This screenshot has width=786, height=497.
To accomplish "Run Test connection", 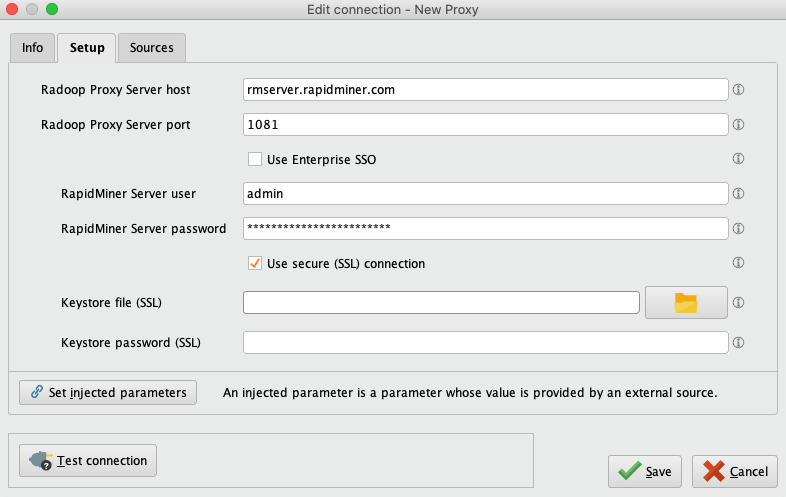I will click(x=88, y=461).
